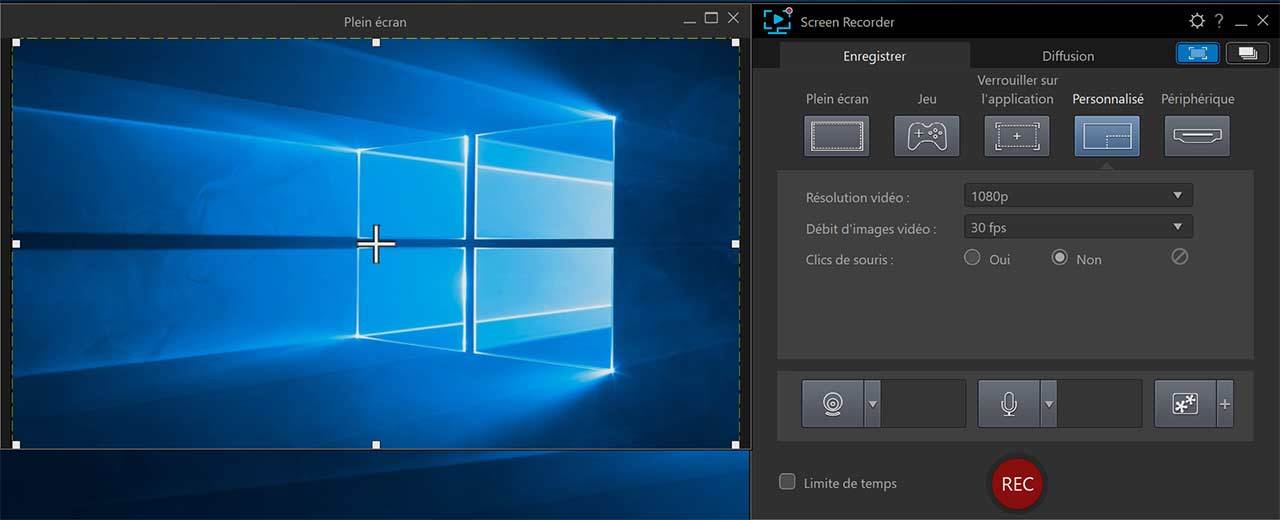This screenshot has width=1280, height=520.
Task: Expand the microphone options arrow
Action: click(x=1049, y=403)
